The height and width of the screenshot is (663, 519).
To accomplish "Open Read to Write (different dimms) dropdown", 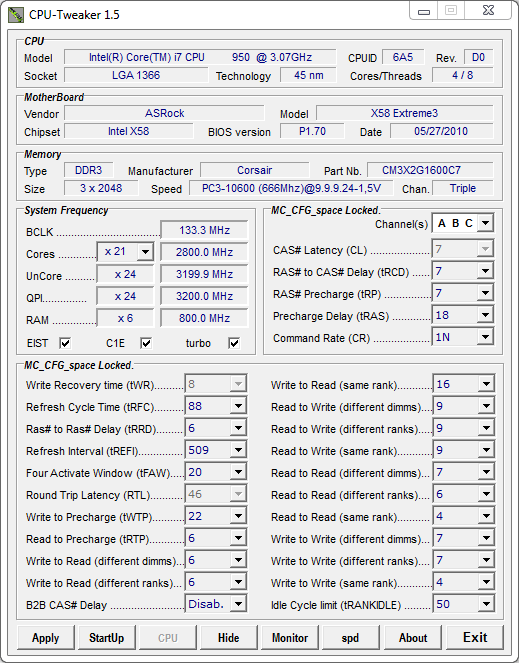I will click(x=486, y=406).
